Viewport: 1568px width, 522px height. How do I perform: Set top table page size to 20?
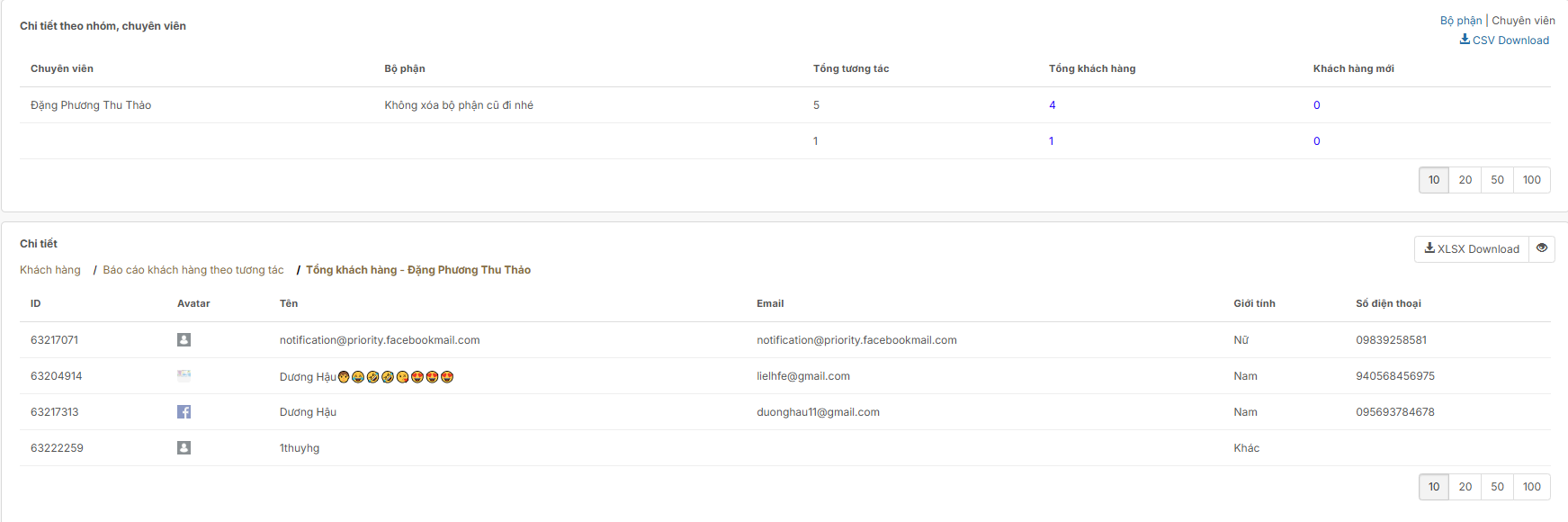click(x=1465, y=180)
